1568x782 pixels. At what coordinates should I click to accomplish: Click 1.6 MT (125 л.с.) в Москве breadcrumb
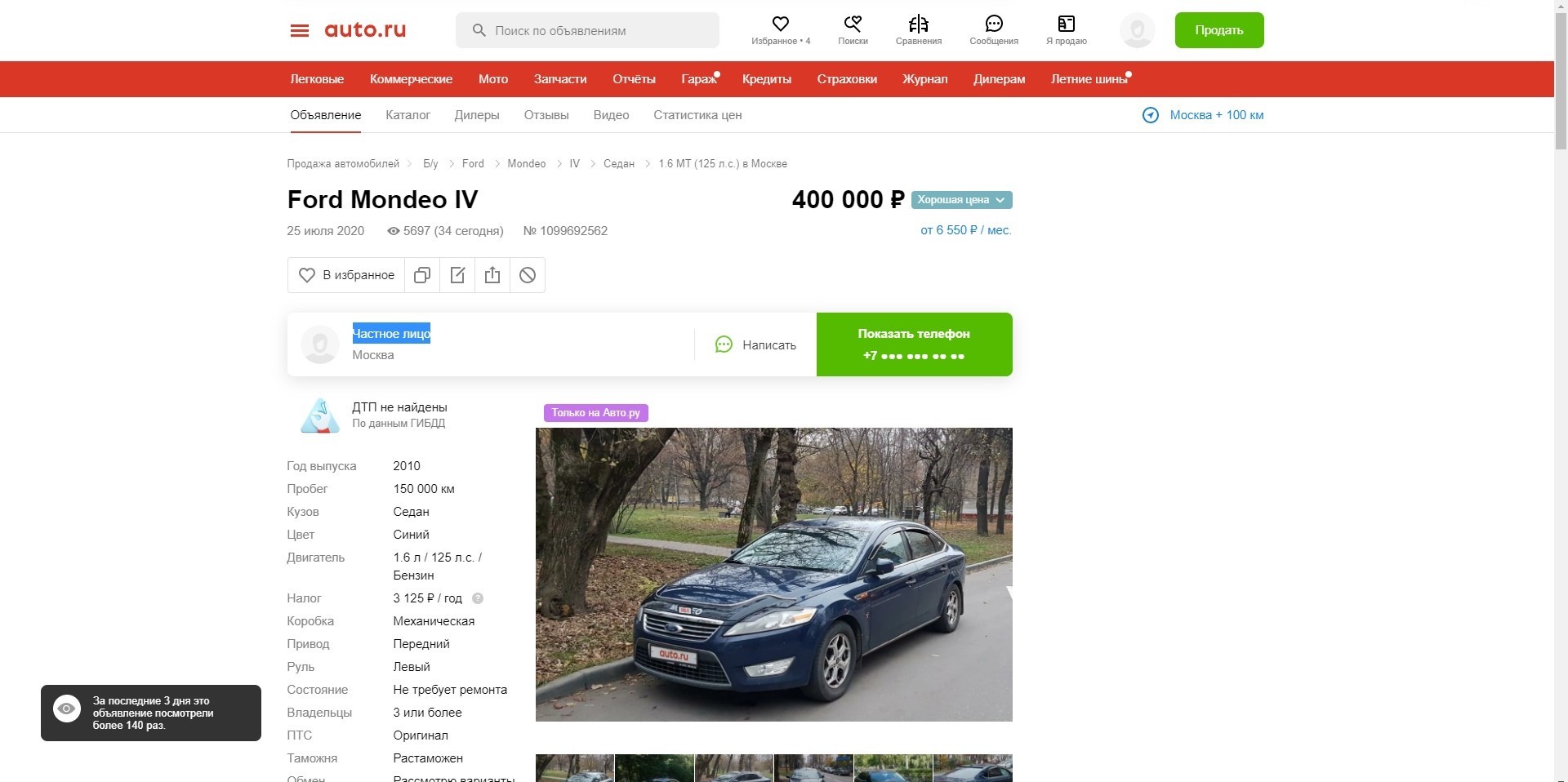click(x=723, y=164)
